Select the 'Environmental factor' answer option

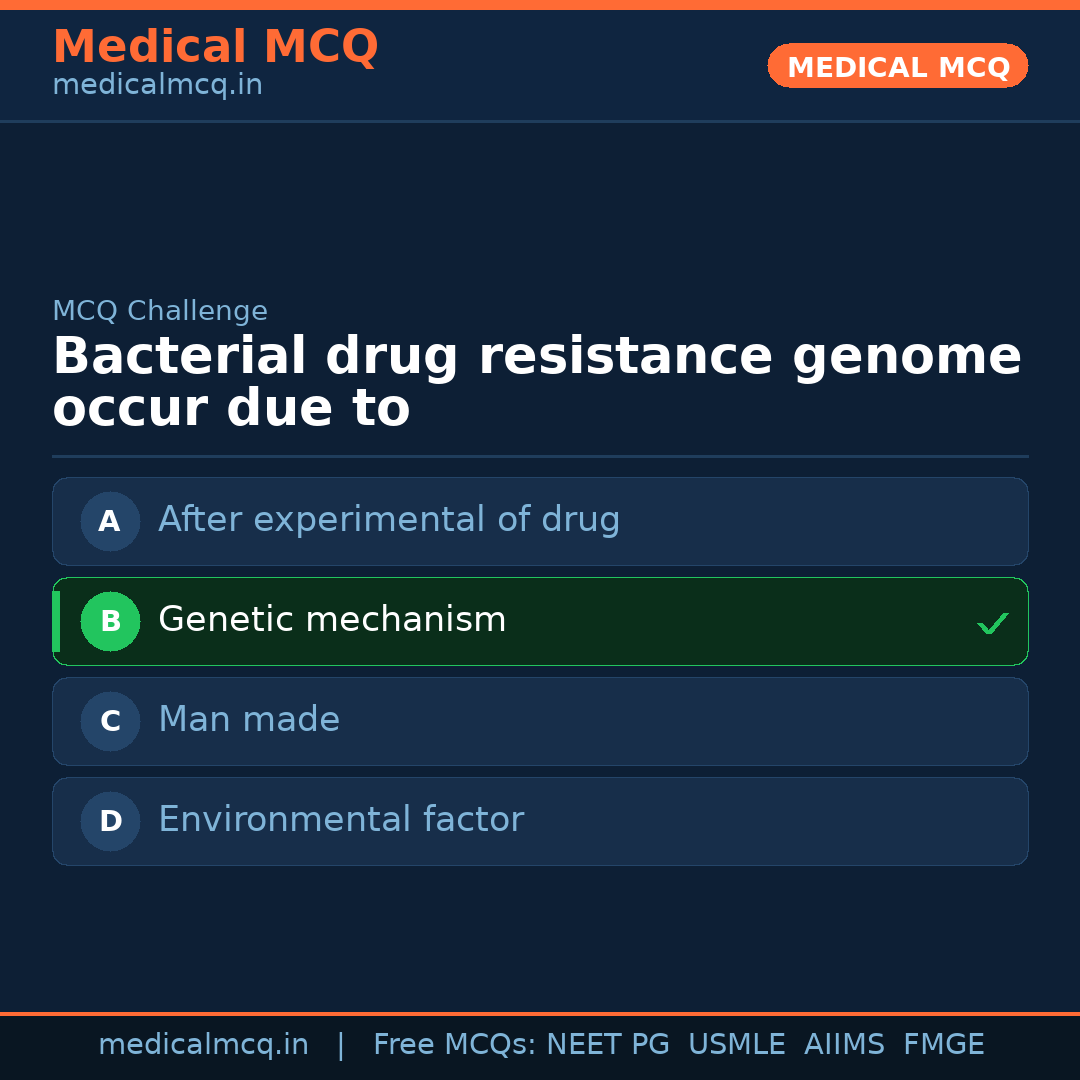[x=341, y=820]
